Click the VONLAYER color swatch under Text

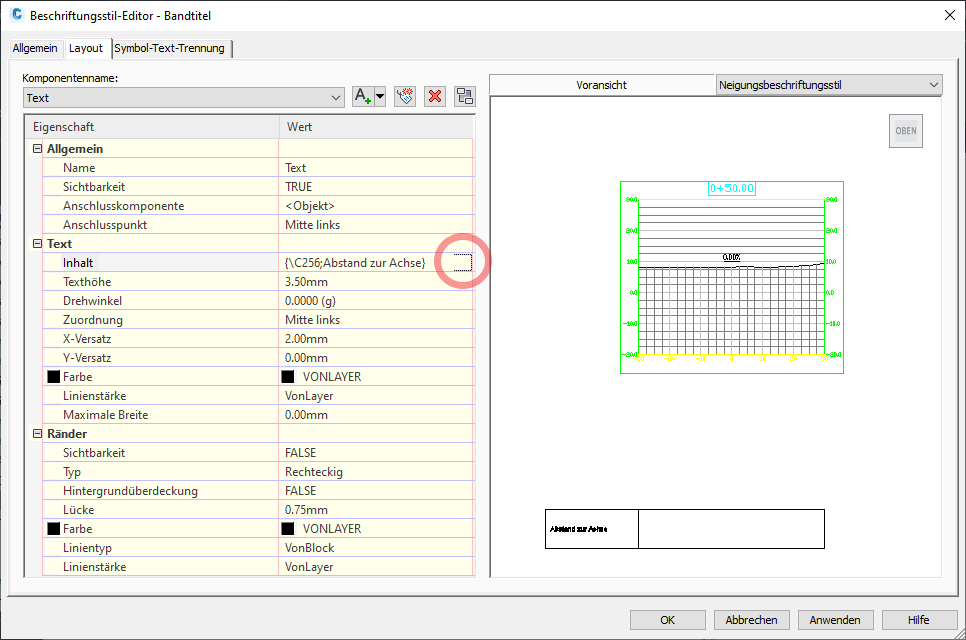[x=288, y=377]
